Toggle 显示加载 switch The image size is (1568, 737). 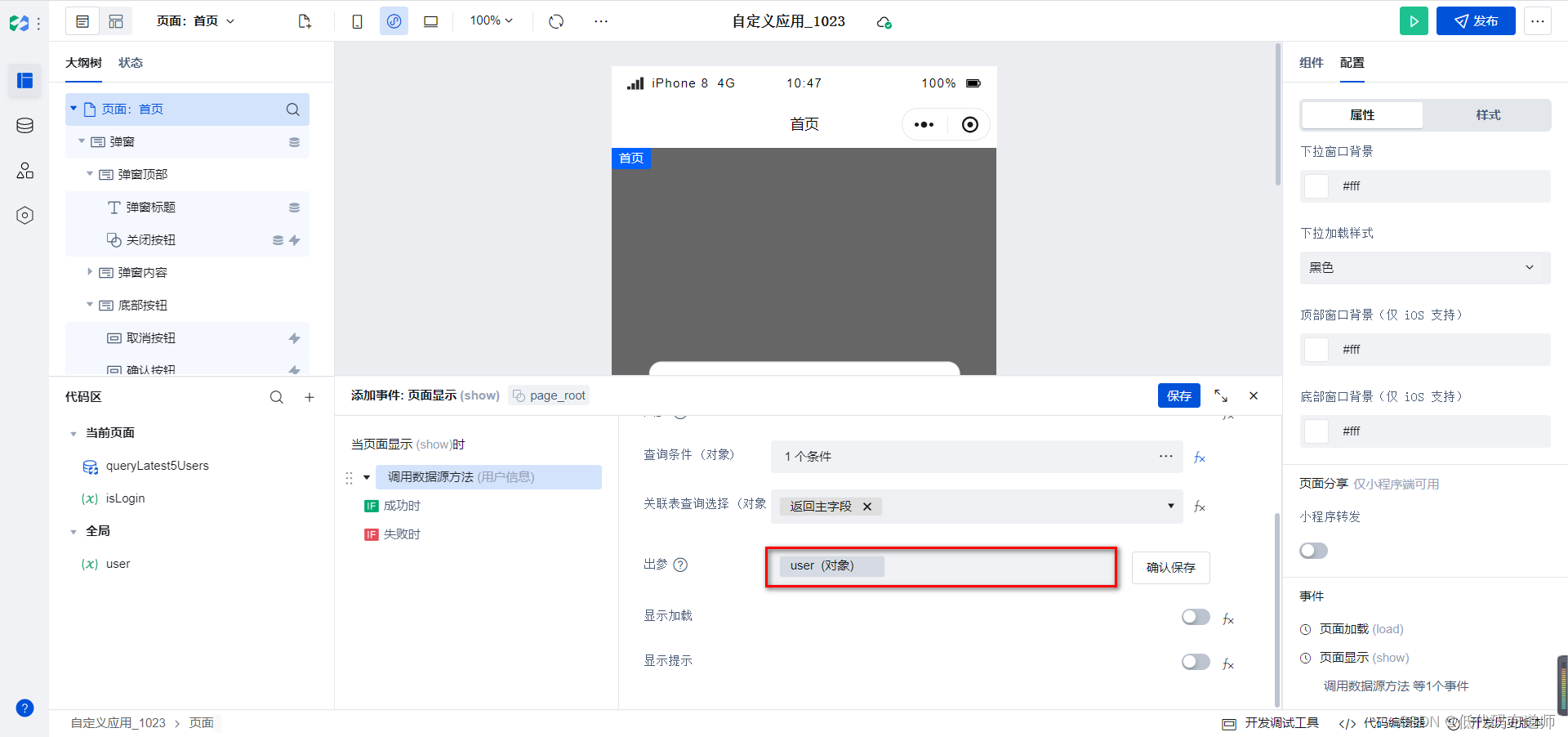1196,617
